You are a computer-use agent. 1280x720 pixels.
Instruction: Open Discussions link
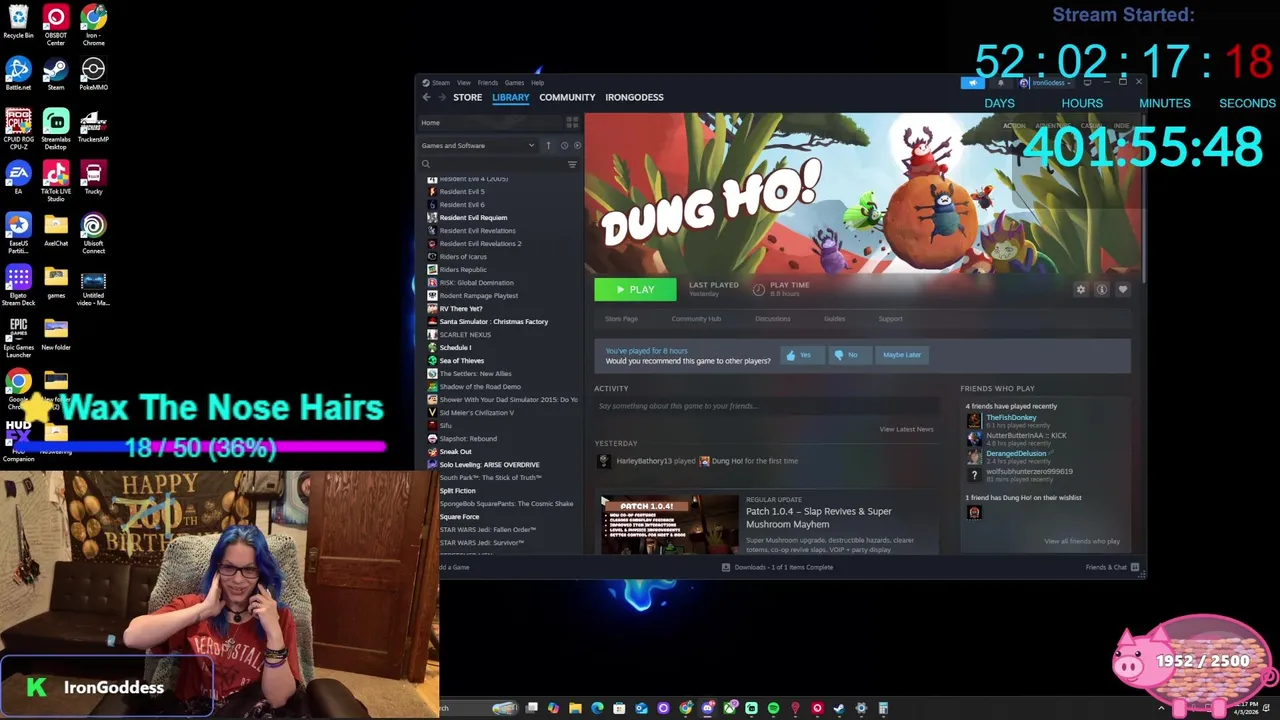772,319
